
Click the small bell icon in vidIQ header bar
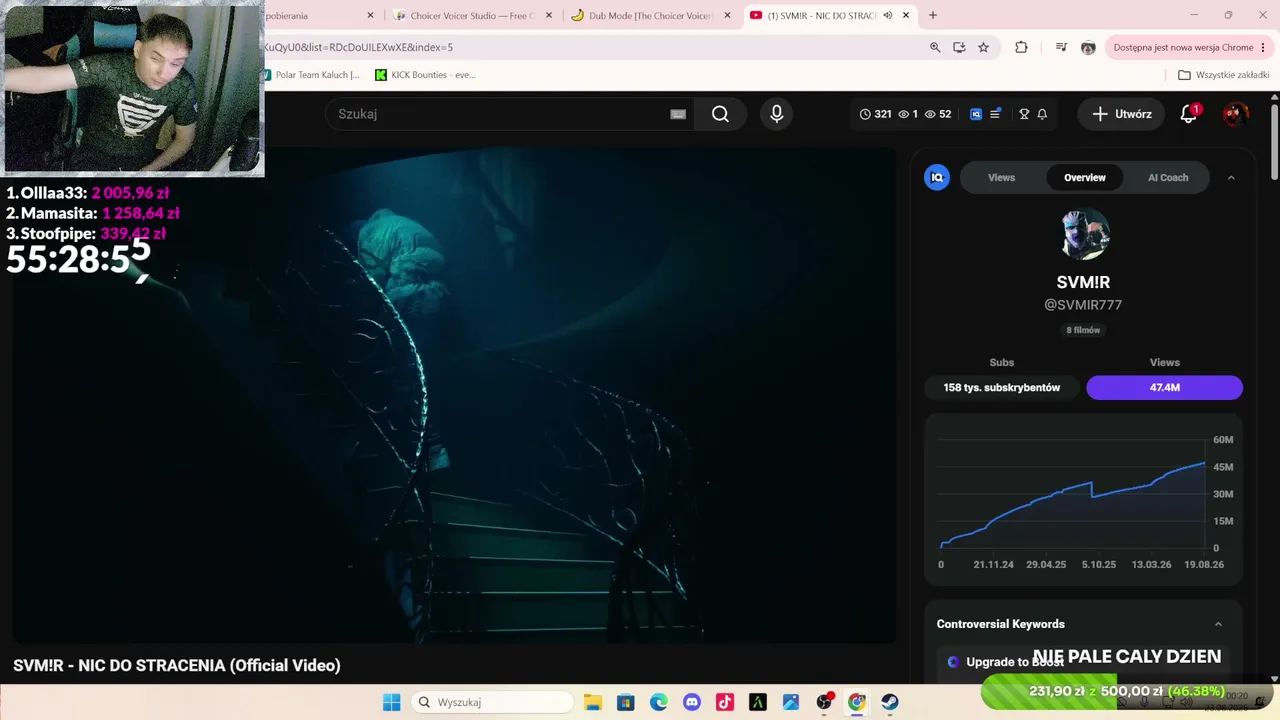click(x=1042, y=114)
